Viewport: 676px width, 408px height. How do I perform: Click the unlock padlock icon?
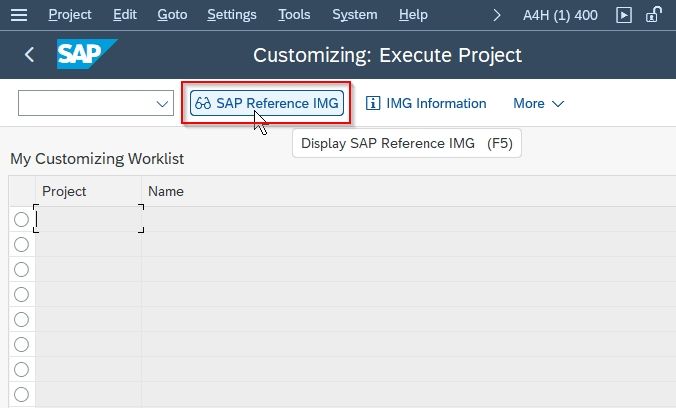pos(653,14)
